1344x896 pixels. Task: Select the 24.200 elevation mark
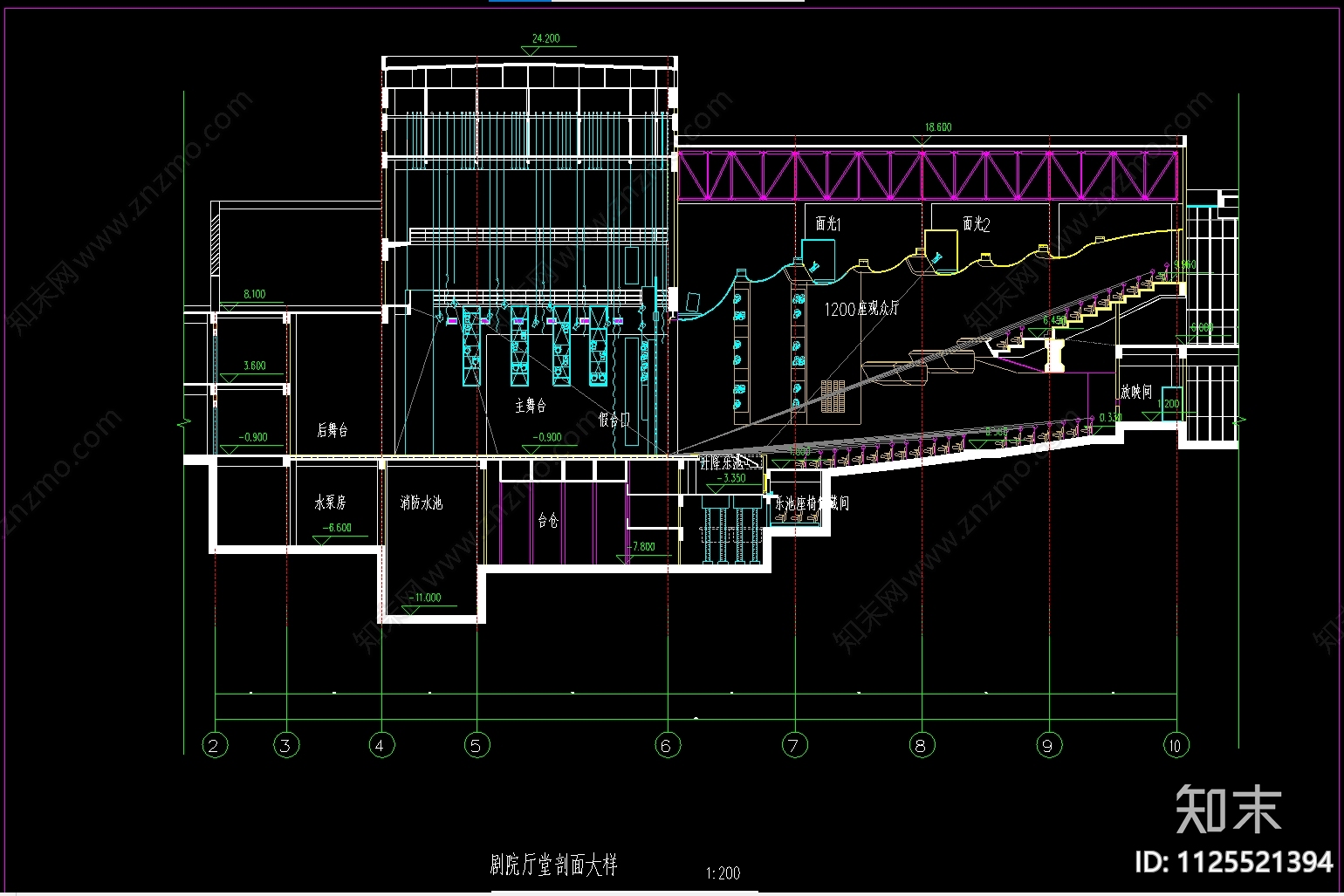click(x=545, y=39)
